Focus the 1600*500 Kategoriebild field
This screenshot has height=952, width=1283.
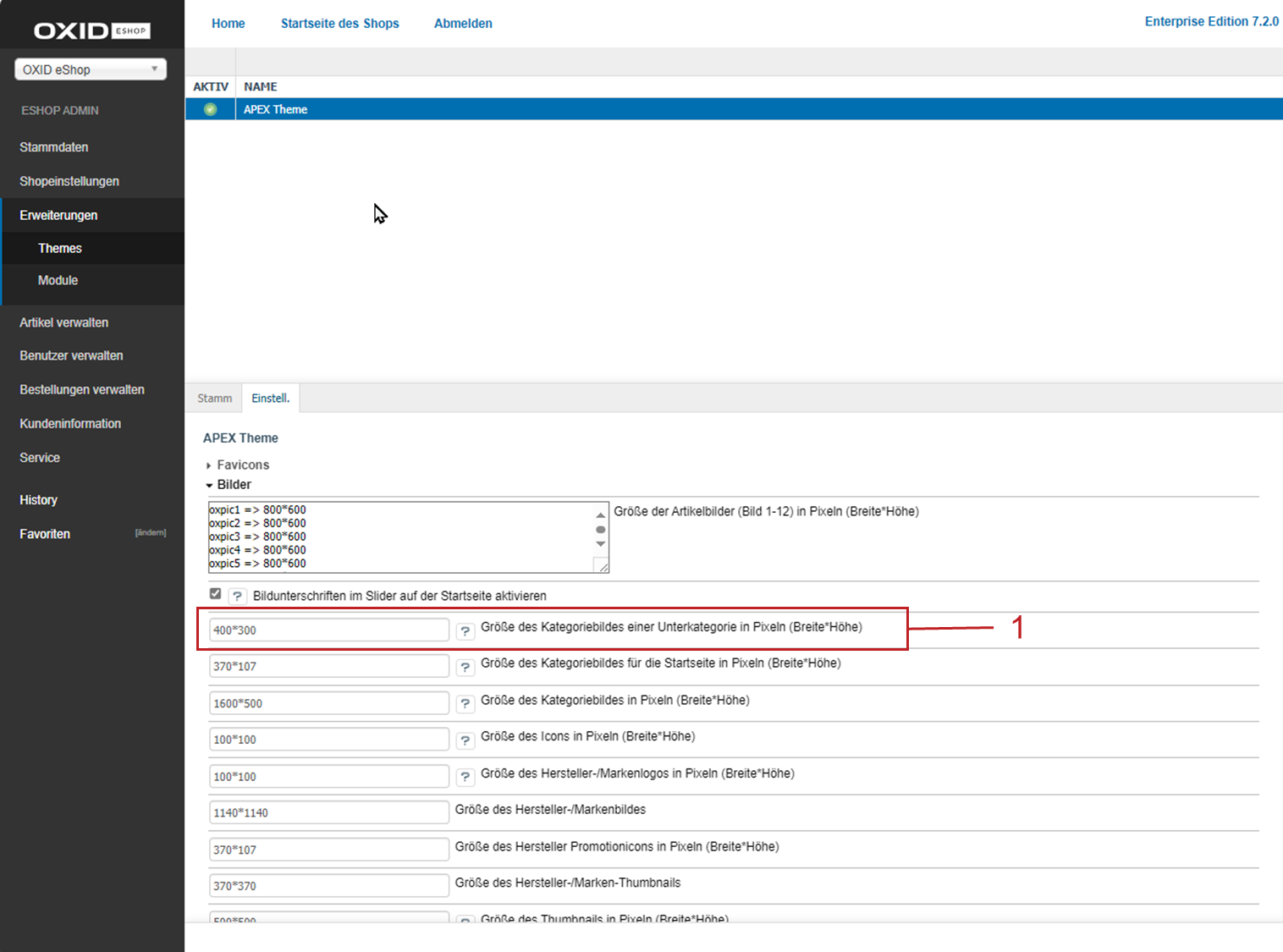click(x=329, y=703)
